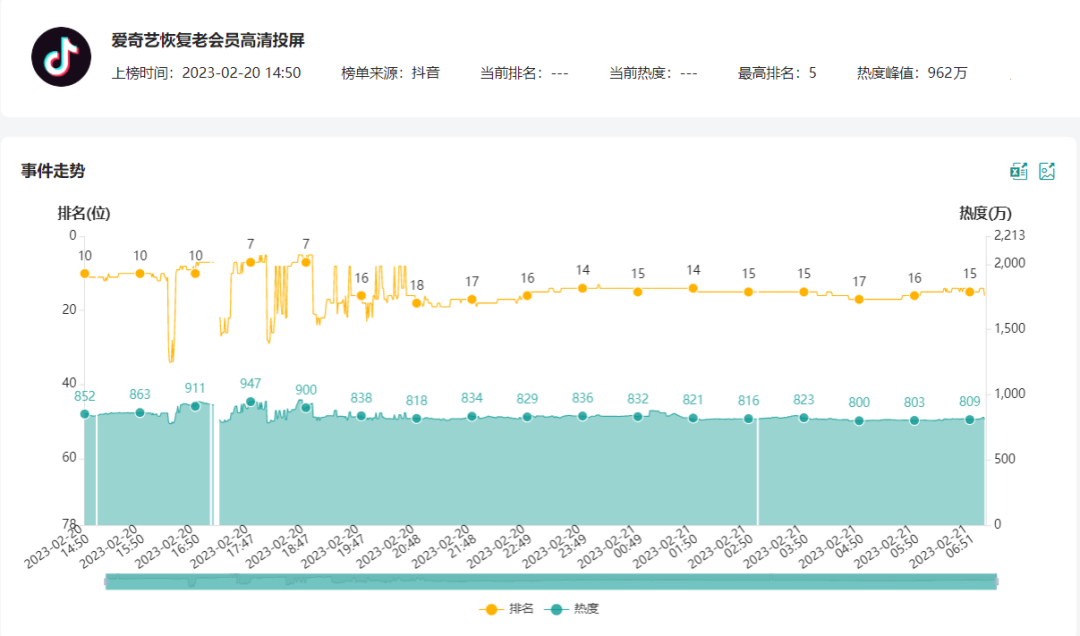Select the 热度 data point labeled 911
Viewport: 1080px width, 636px height.
[195, 406]
